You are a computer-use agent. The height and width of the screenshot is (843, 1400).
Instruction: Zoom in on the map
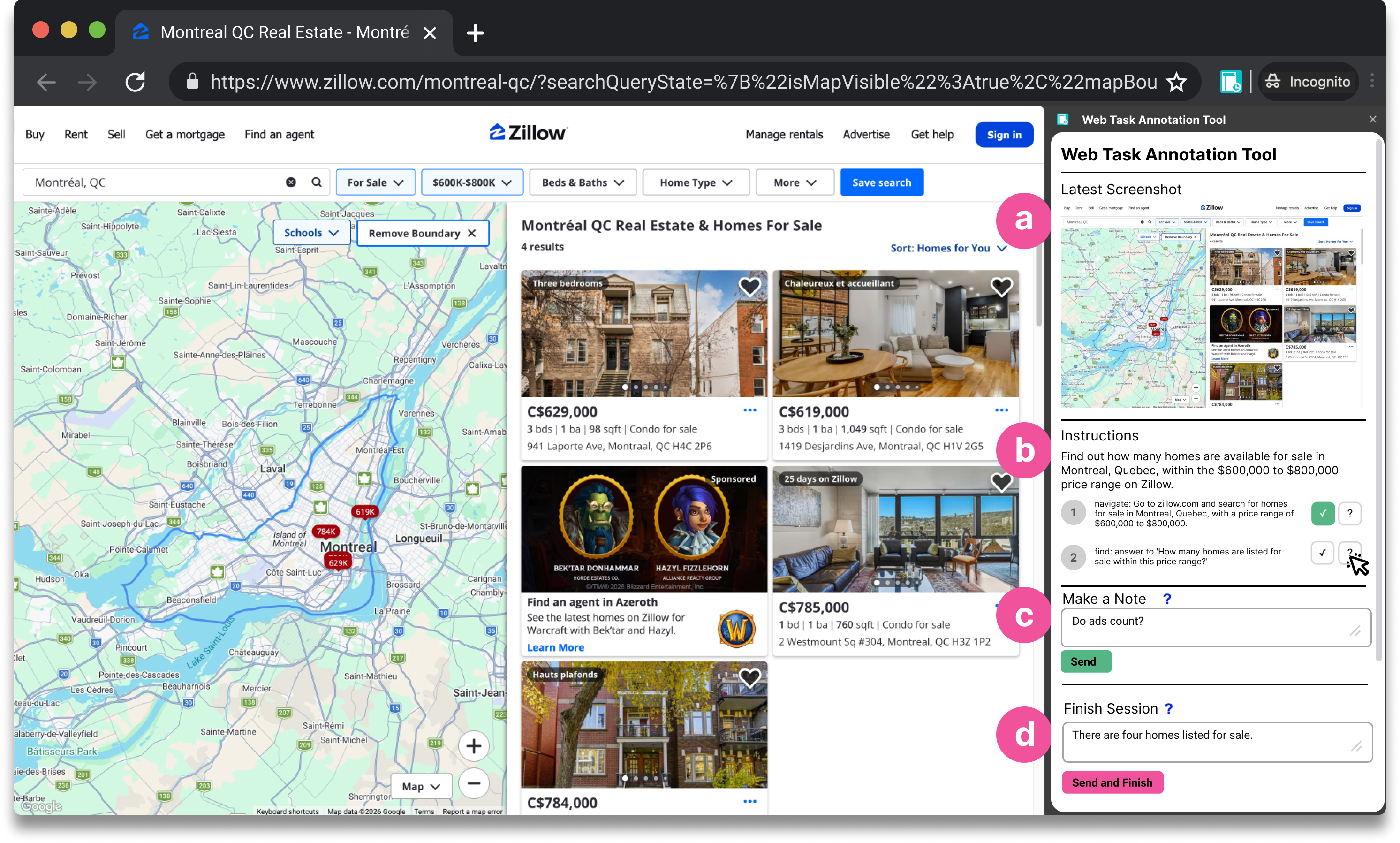coord(474,746)
